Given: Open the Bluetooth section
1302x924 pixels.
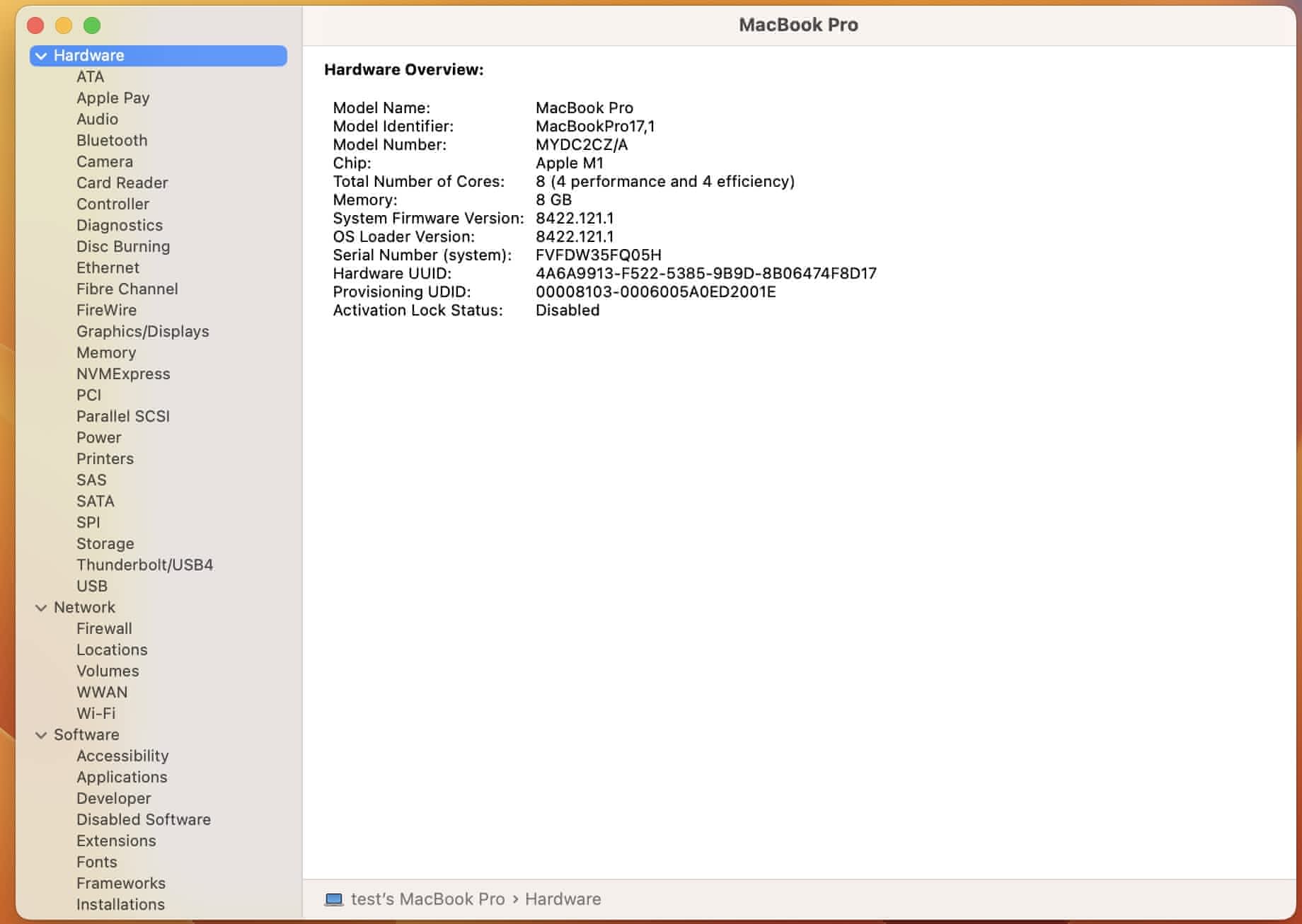Looking at the screenshot, I should click(x=112, y=140).
